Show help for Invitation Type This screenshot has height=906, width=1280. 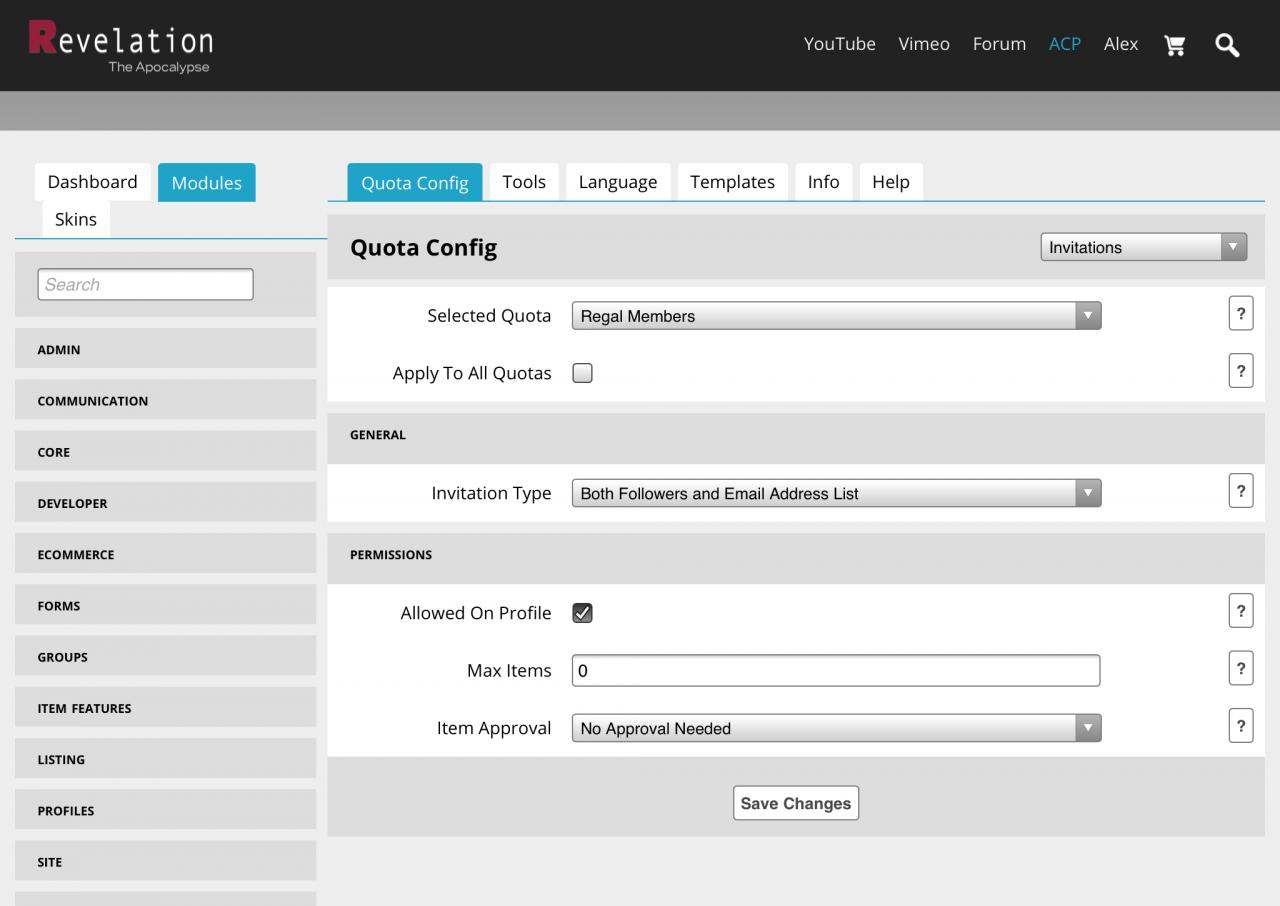(x=1240, y=491)
